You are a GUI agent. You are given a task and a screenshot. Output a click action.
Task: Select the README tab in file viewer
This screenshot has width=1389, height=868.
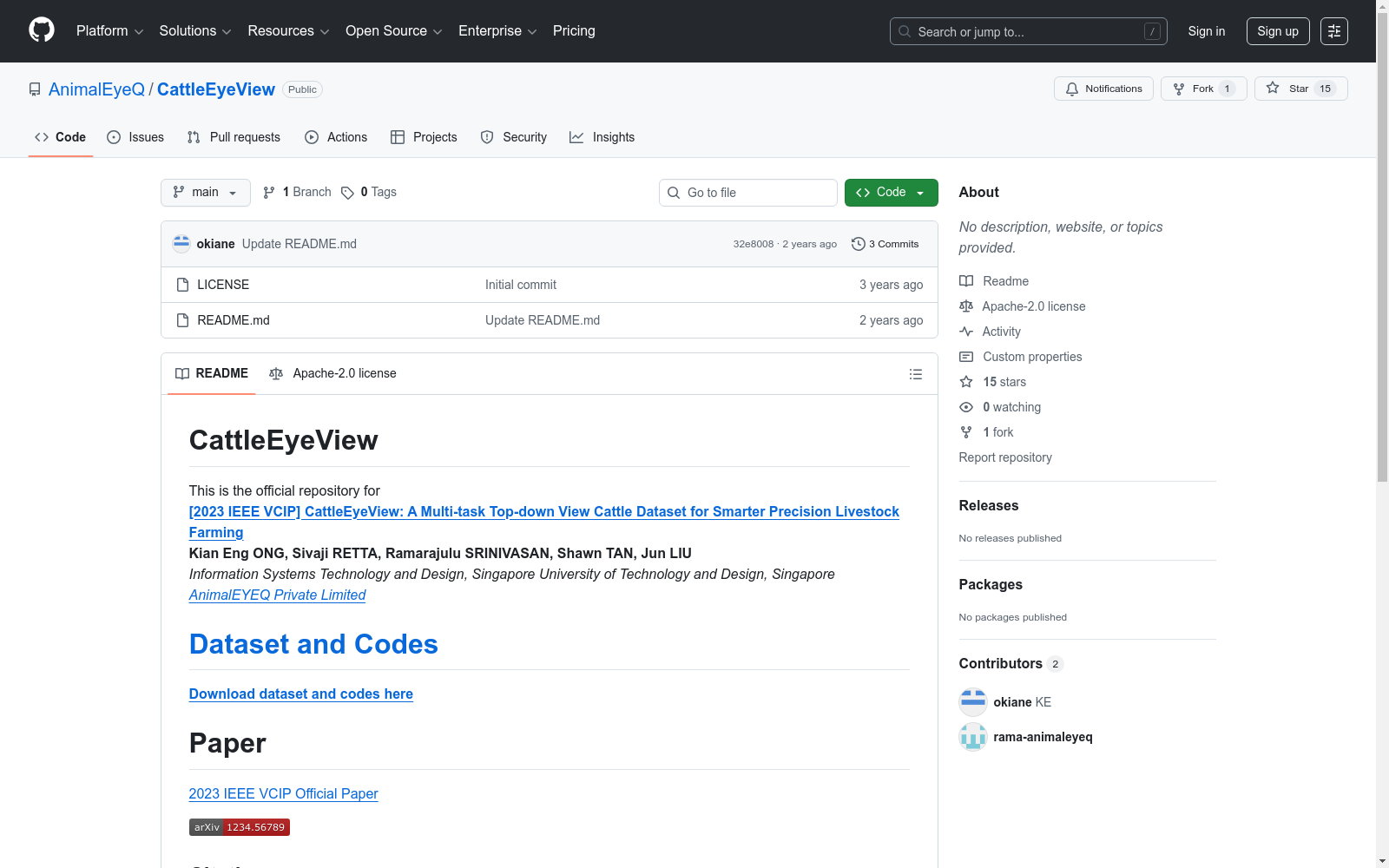tap(212, 373)
